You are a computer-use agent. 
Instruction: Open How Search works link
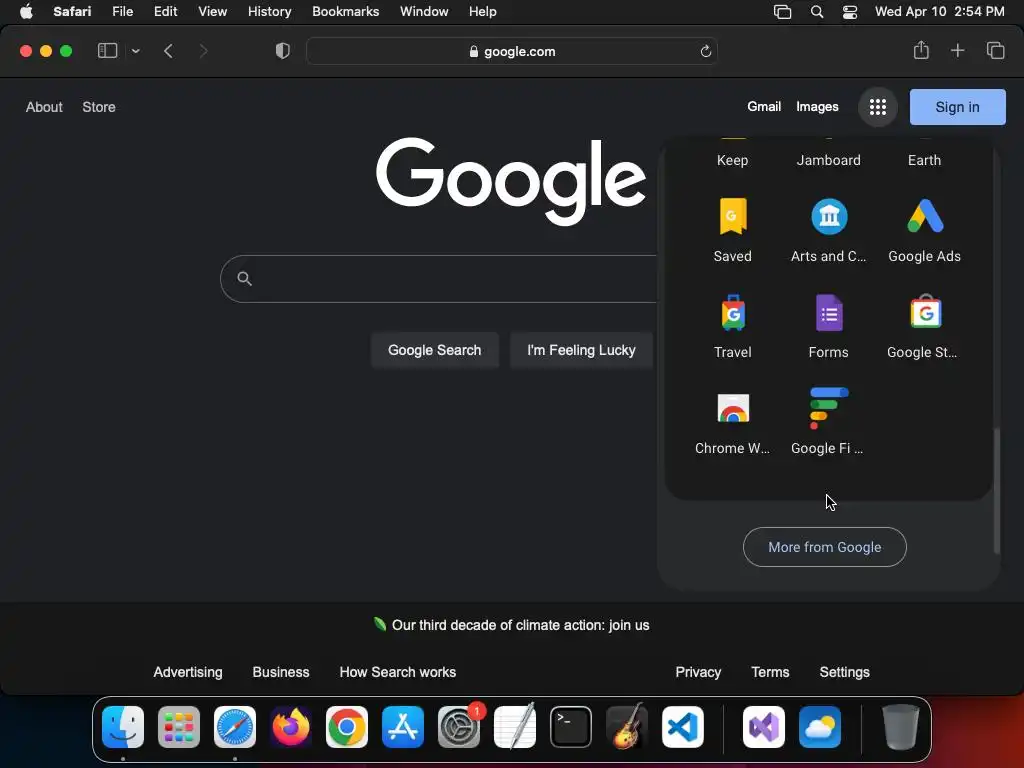point(398,672)
